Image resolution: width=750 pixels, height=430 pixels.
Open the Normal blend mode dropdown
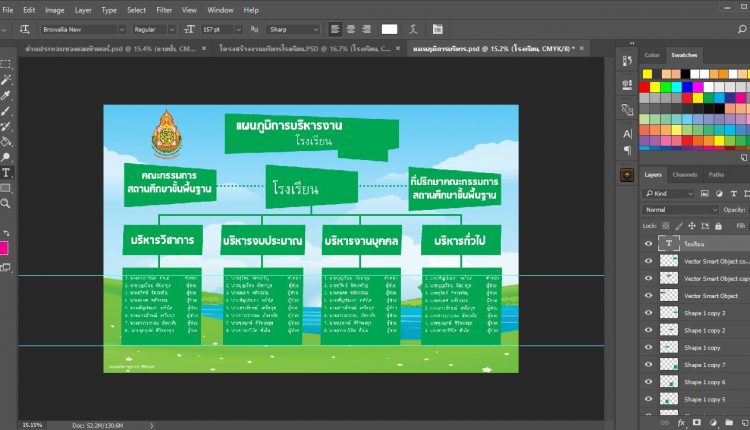click(x=678, y=210)
